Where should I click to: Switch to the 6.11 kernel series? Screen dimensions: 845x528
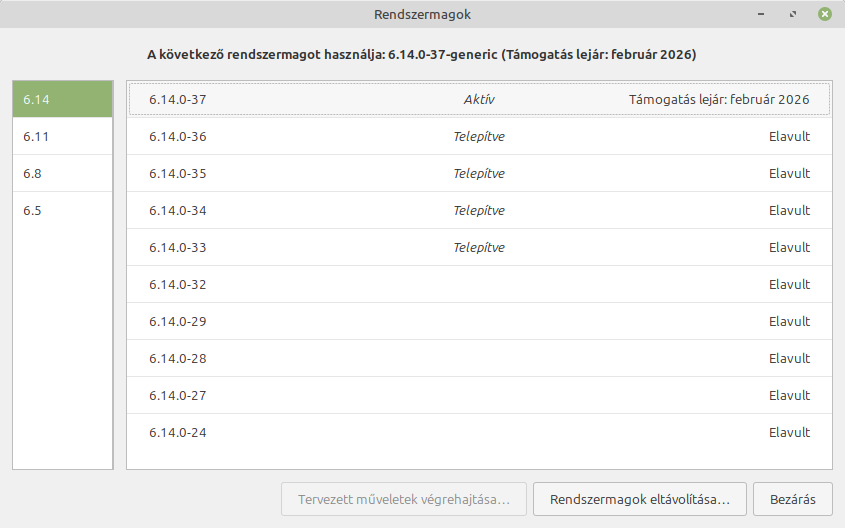(62, 136)
